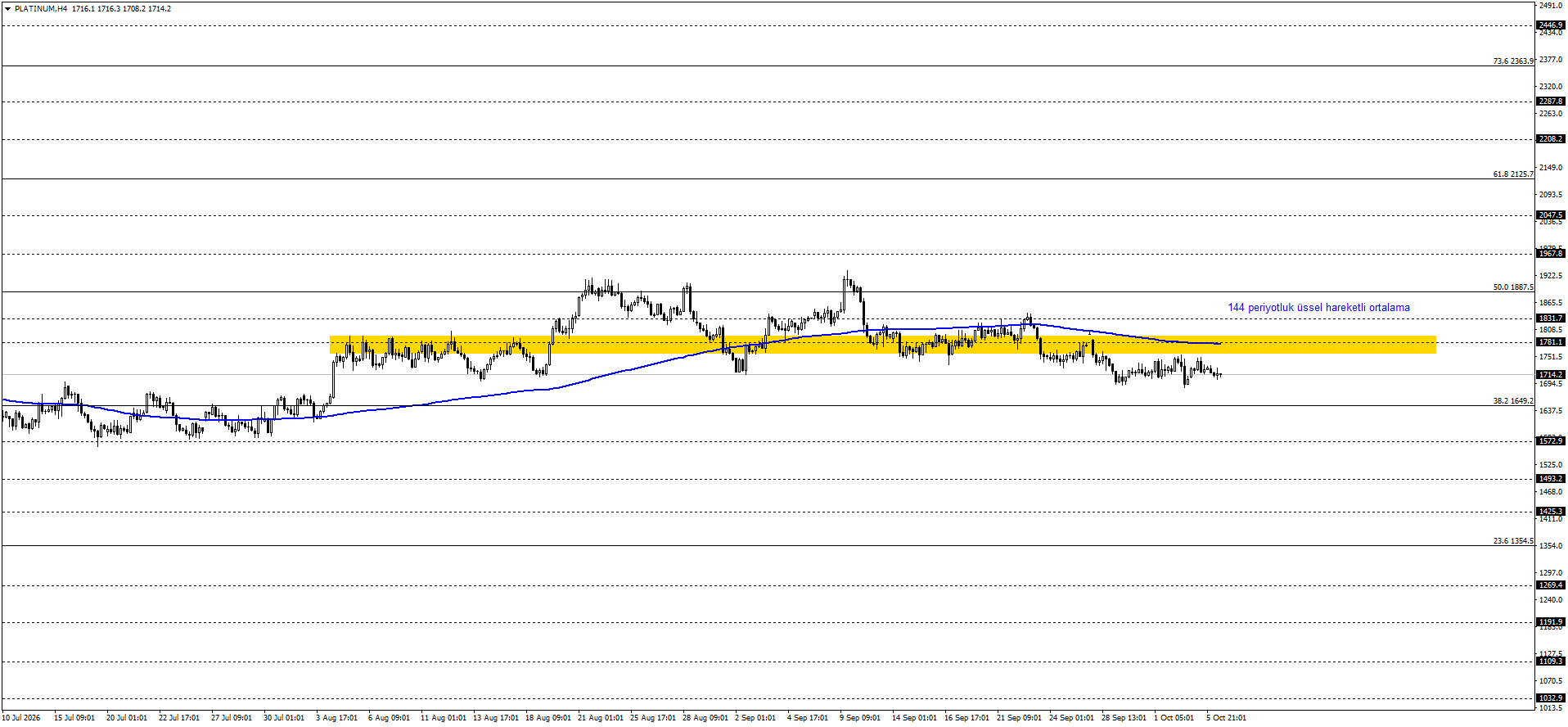This screenshot has width=1568, height=727.
Task: Click the Fibonacci label 73.6 2363.9
Action: click(1513, 61)
